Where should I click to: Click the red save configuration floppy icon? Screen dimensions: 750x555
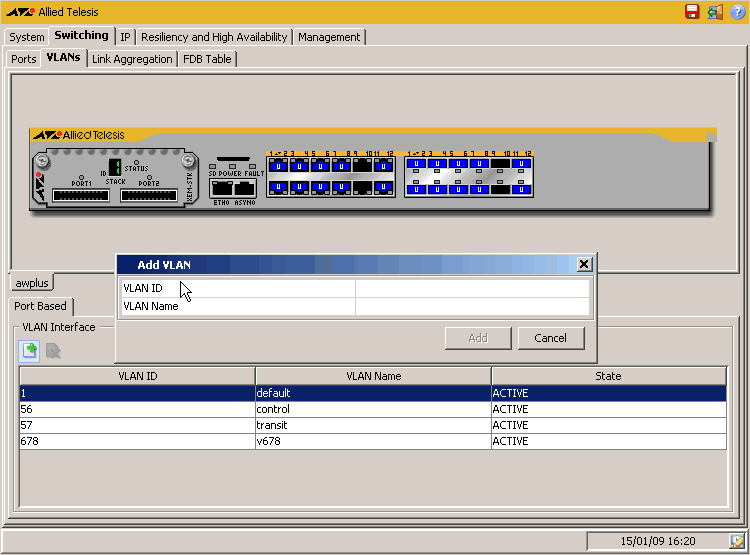pyautogui.click(x=692, y=11)
